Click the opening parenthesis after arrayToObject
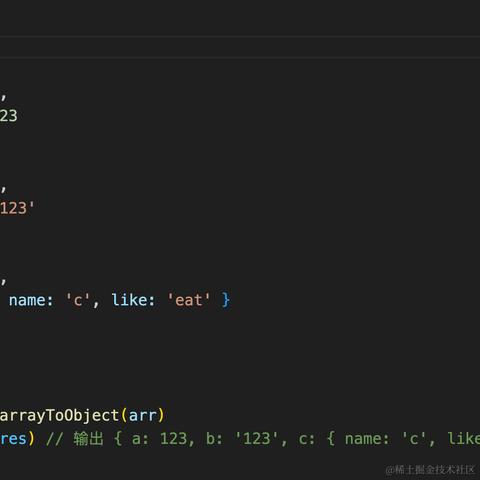The height and width of the screenshot is (480, 480). pyautogui.click(x=124, y=416)
